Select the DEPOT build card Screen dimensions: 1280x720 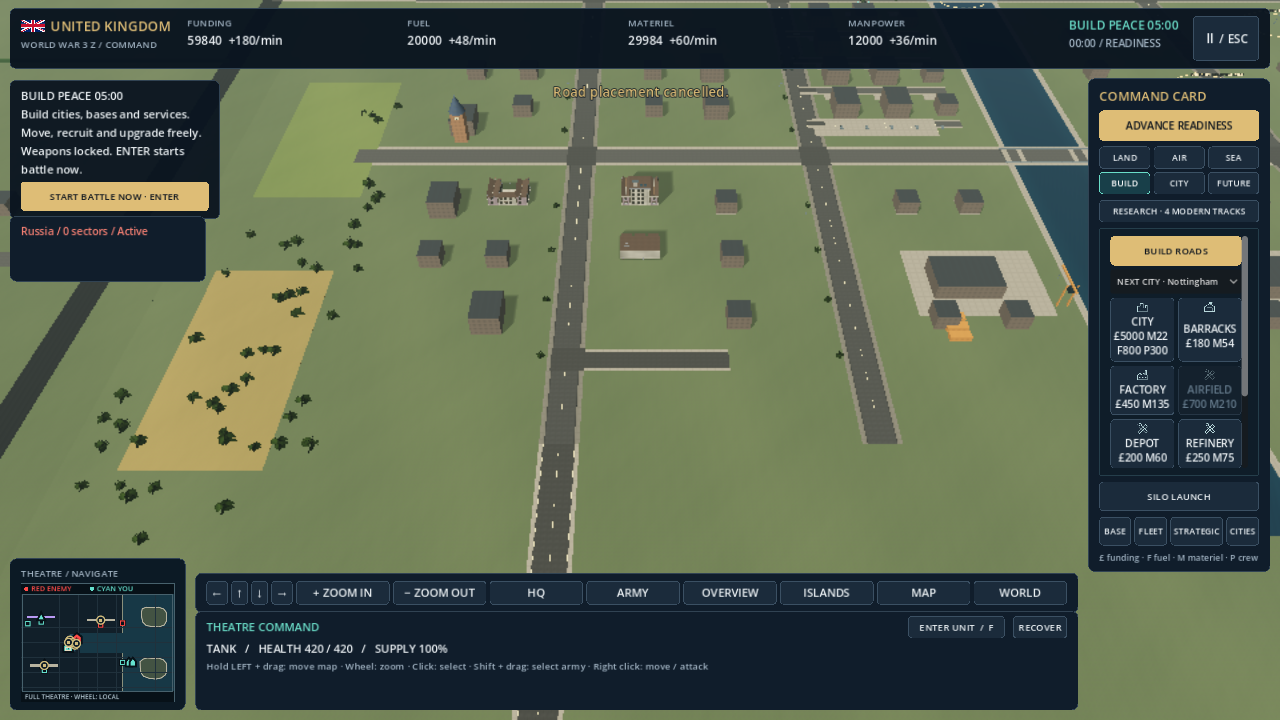pos(1142,444)
